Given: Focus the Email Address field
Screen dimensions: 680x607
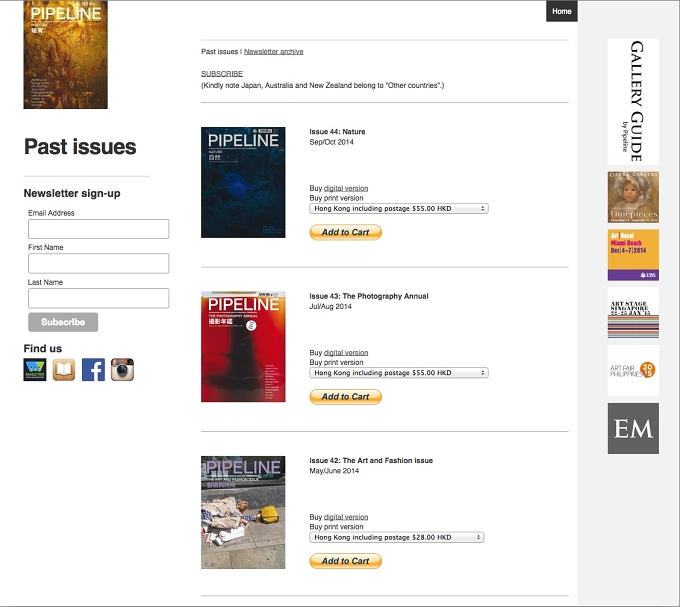Looking at the screenshot, I should pos(98,229).
